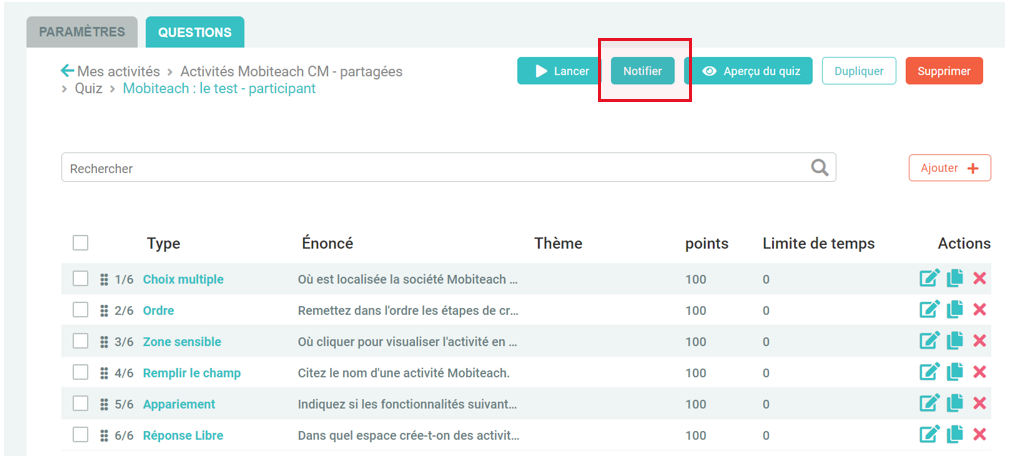Click the Limite de temps column header

819,243
